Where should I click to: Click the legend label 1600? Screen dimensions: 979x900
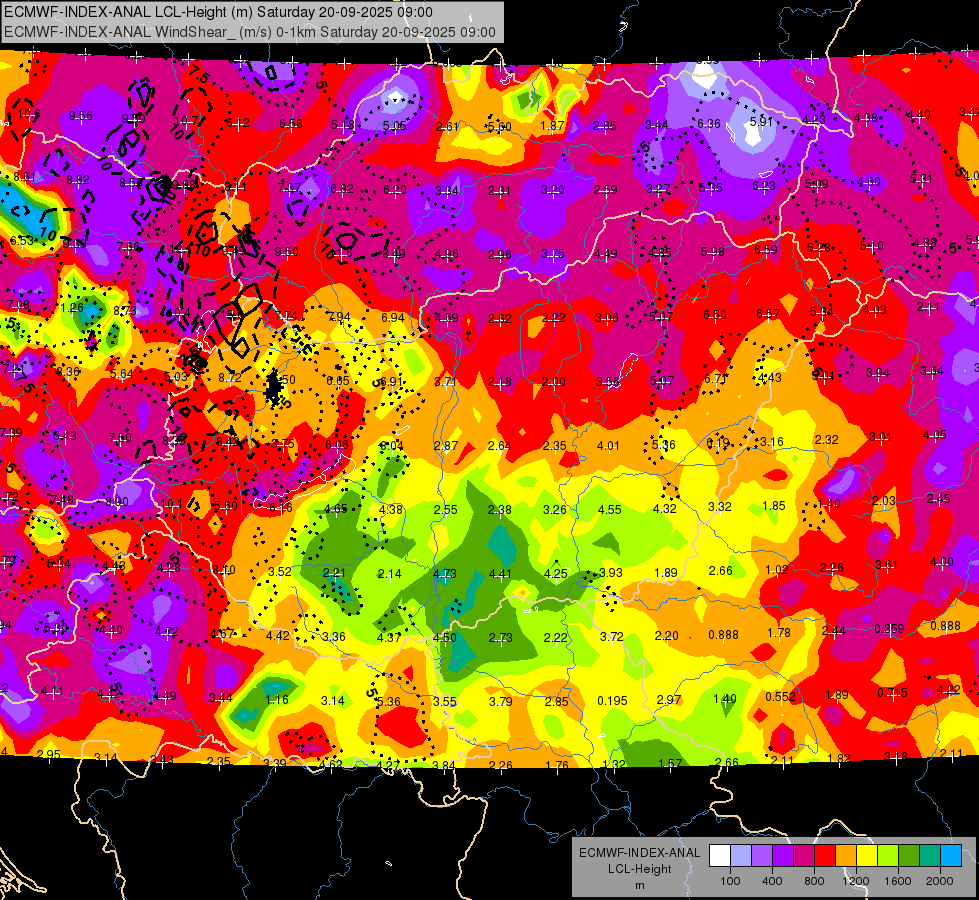tap(898, 881)
